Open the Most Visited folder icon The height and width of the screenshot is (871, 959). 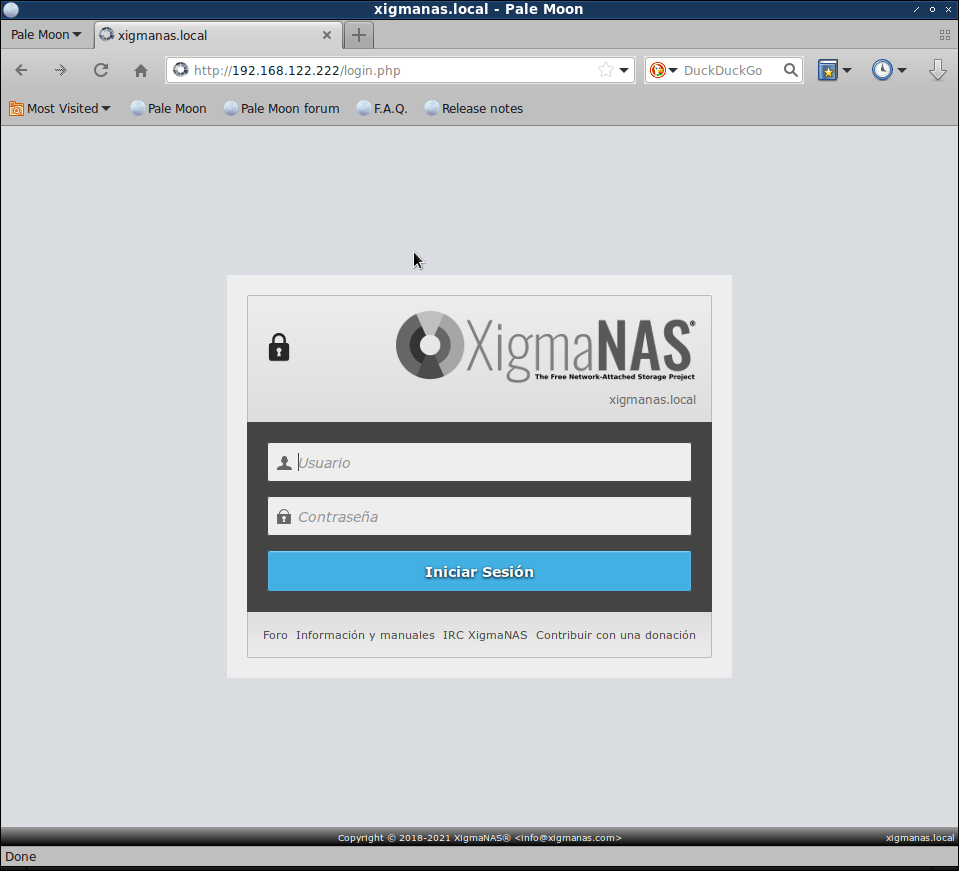click(x=17, y=108)
